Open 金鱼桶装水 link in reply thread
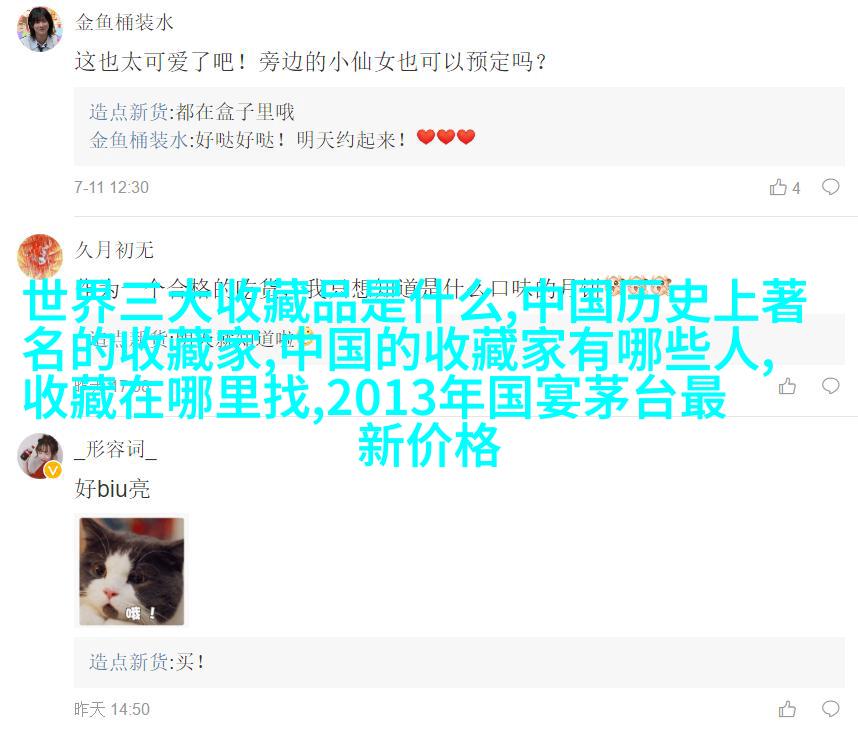858x734 pixels. tap(139, 140)
